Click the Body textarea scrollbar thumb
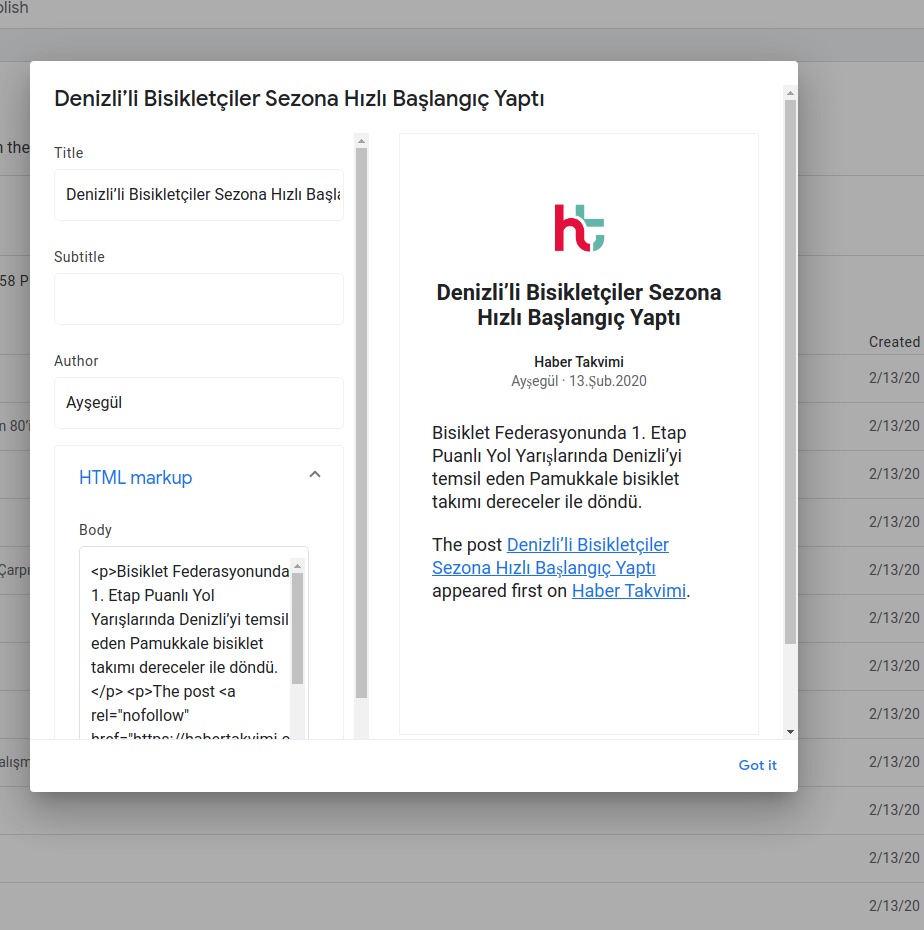Viewport: 924px width, 930px height. [x=298, y=628]
